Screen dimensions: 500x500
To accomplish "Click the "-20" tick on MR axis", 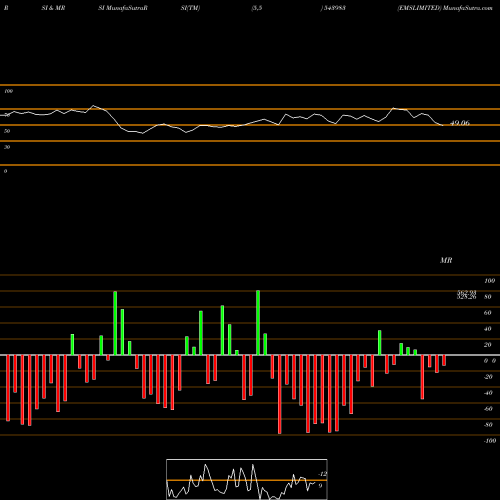I will click(x=488, y=377).
